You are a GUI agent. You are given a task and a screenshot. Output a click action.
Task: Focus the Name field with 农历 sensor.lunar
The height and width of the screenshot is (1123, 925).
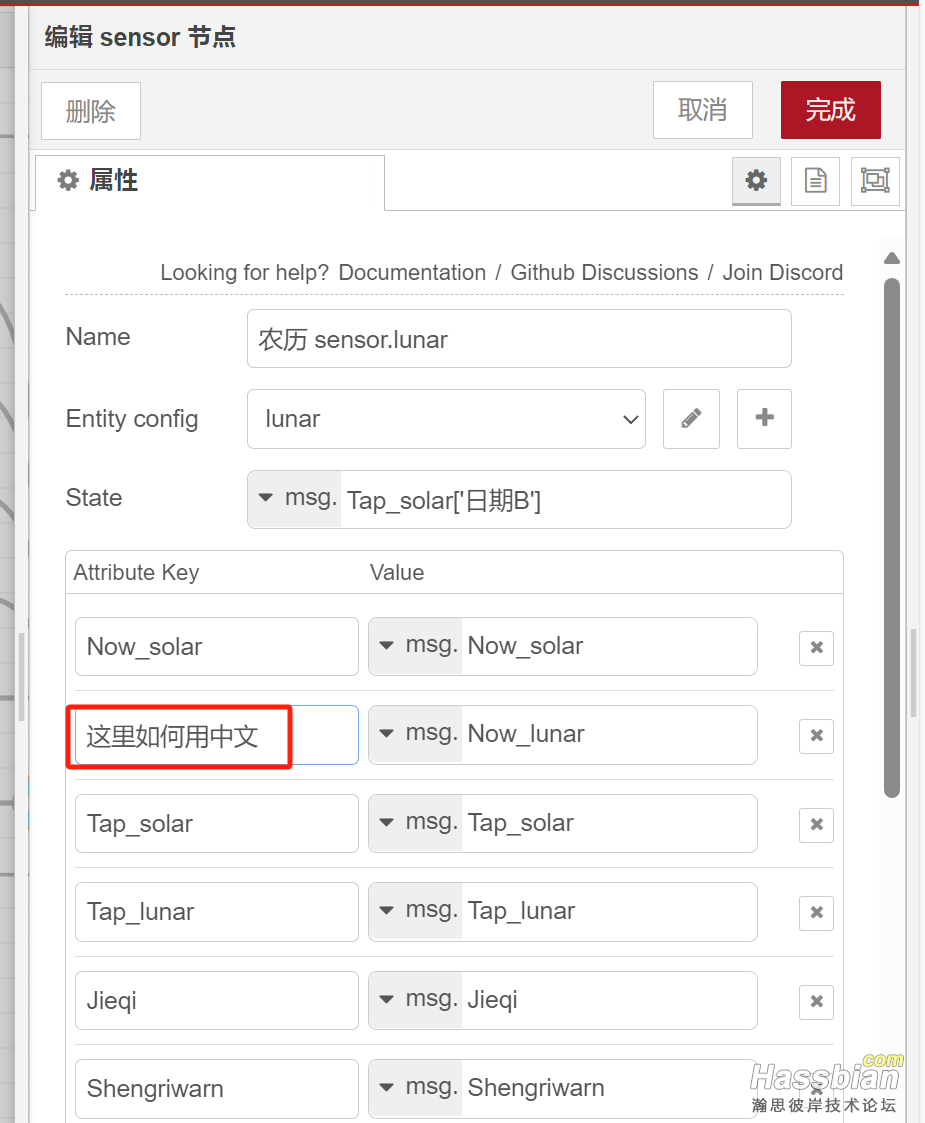coord(519,339)
